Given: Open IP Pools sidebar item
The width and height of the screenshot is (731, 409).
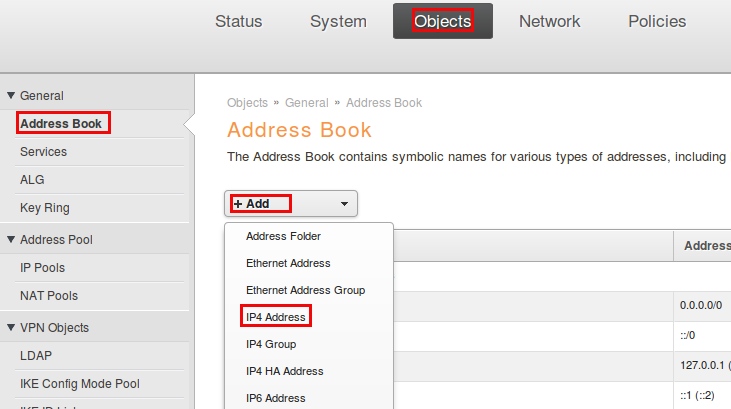Looking at the screenshot, I should [x=42, y=268].
